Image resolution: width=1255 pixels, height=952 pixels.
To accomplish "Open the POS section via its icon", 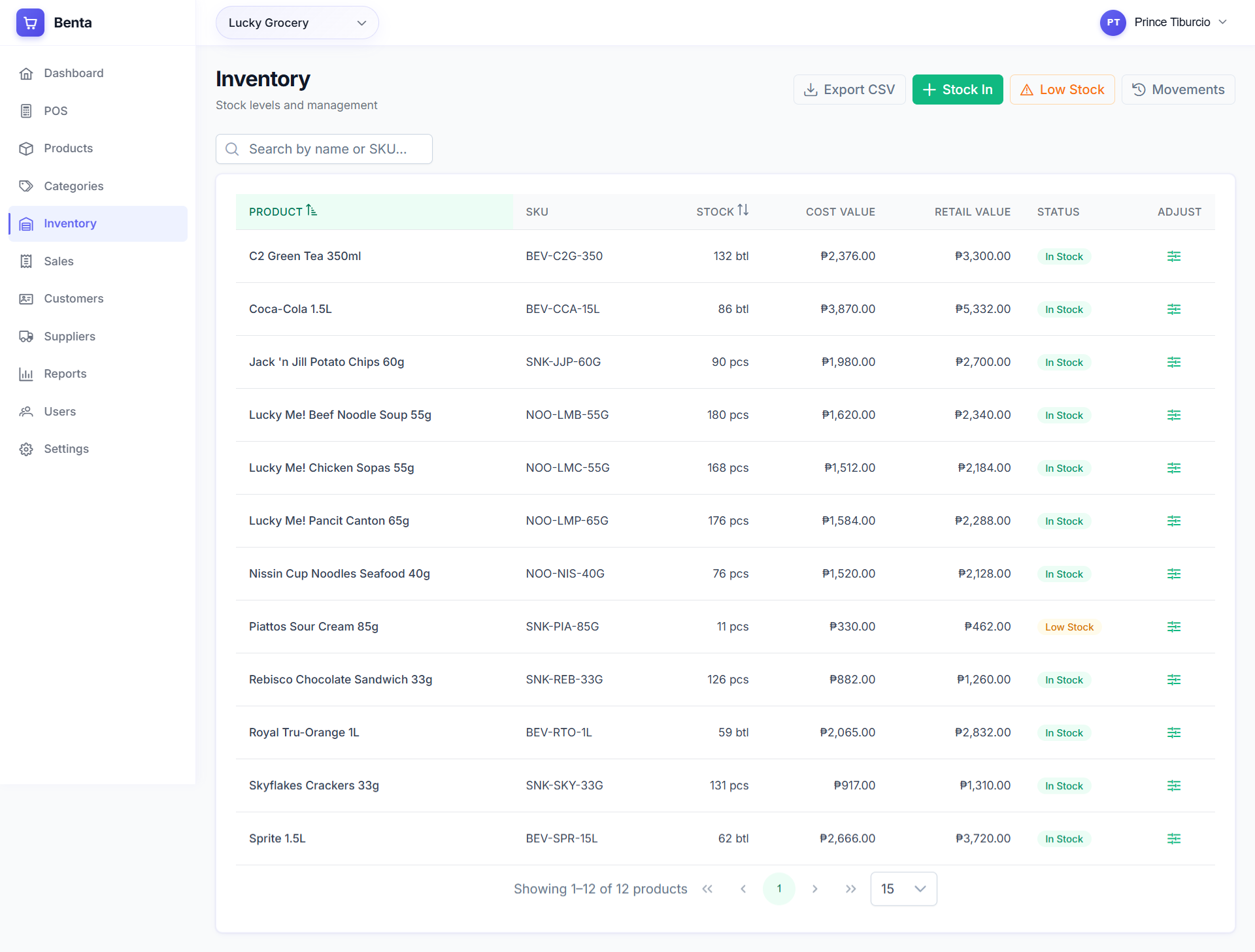I will click(26, 110).
